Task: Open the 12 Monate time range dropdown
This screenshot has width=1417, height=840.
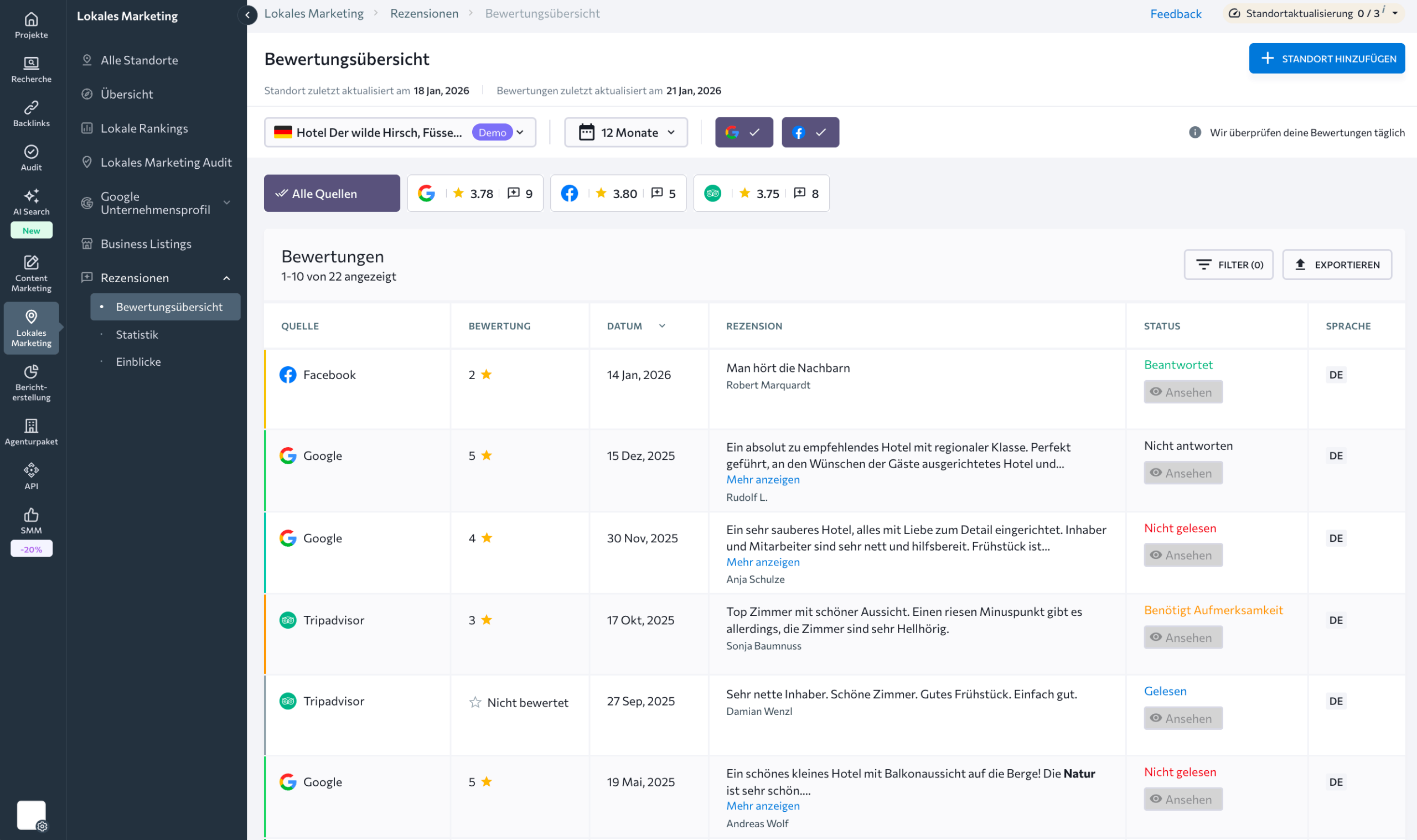Action: (625, 132)
